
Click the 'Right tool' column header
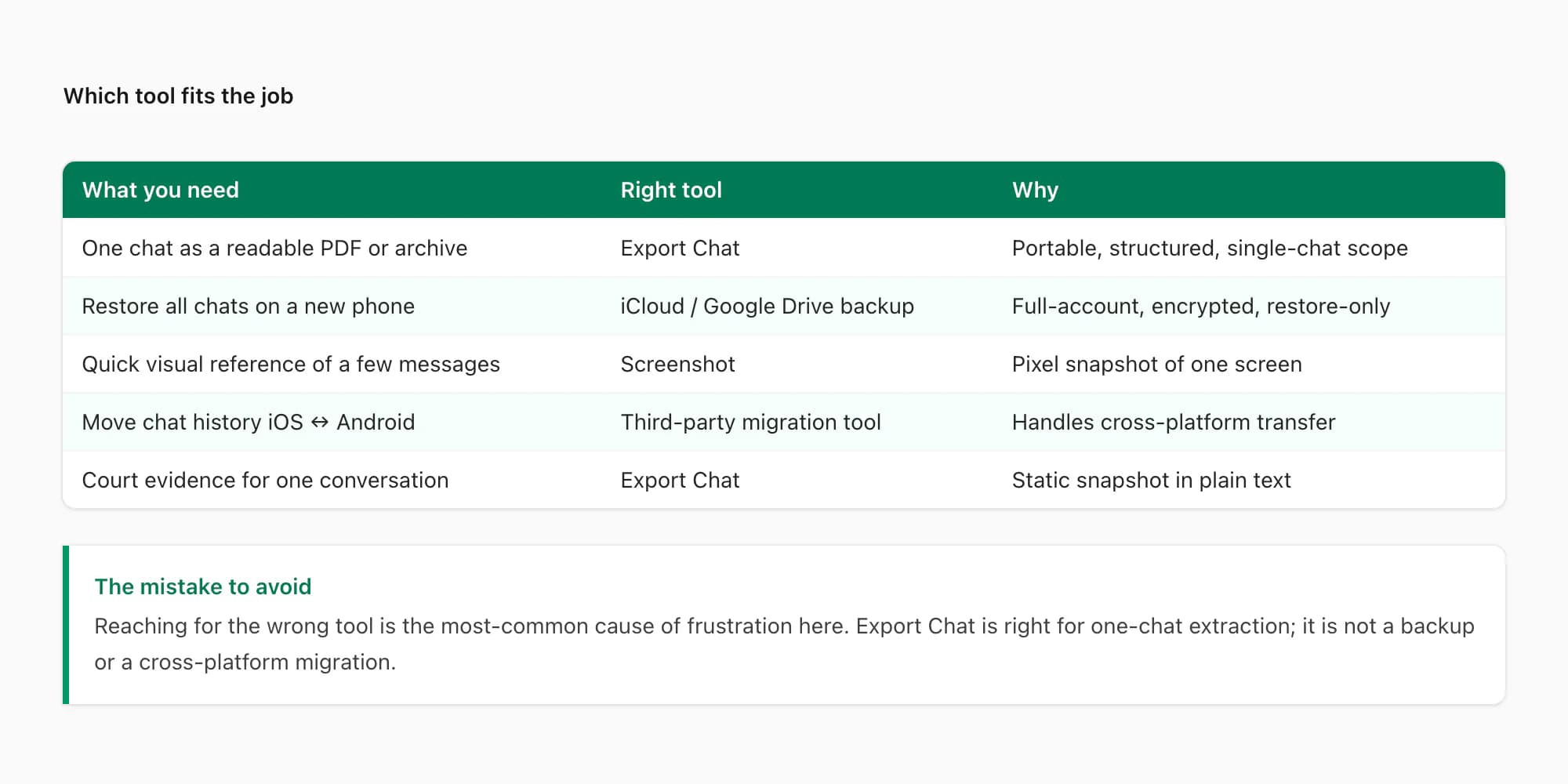671,190
